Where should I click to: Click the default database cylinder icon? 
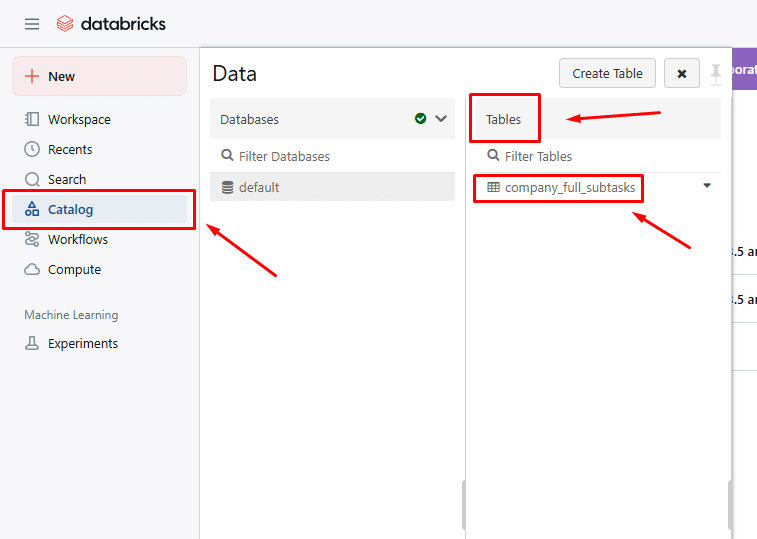coord(227,187)
